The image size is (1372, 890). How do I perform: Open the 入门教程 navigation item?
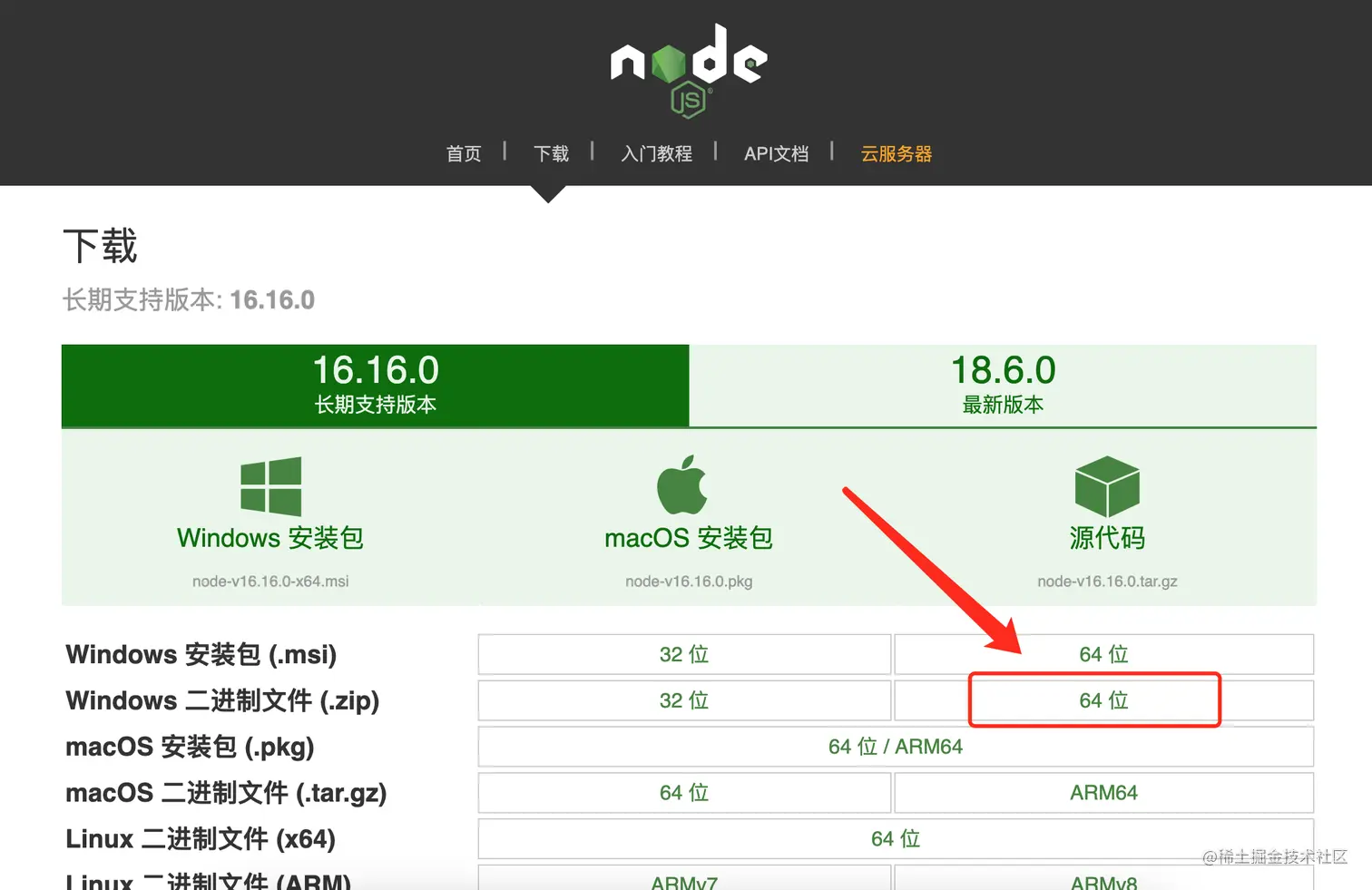pos(656,153)
